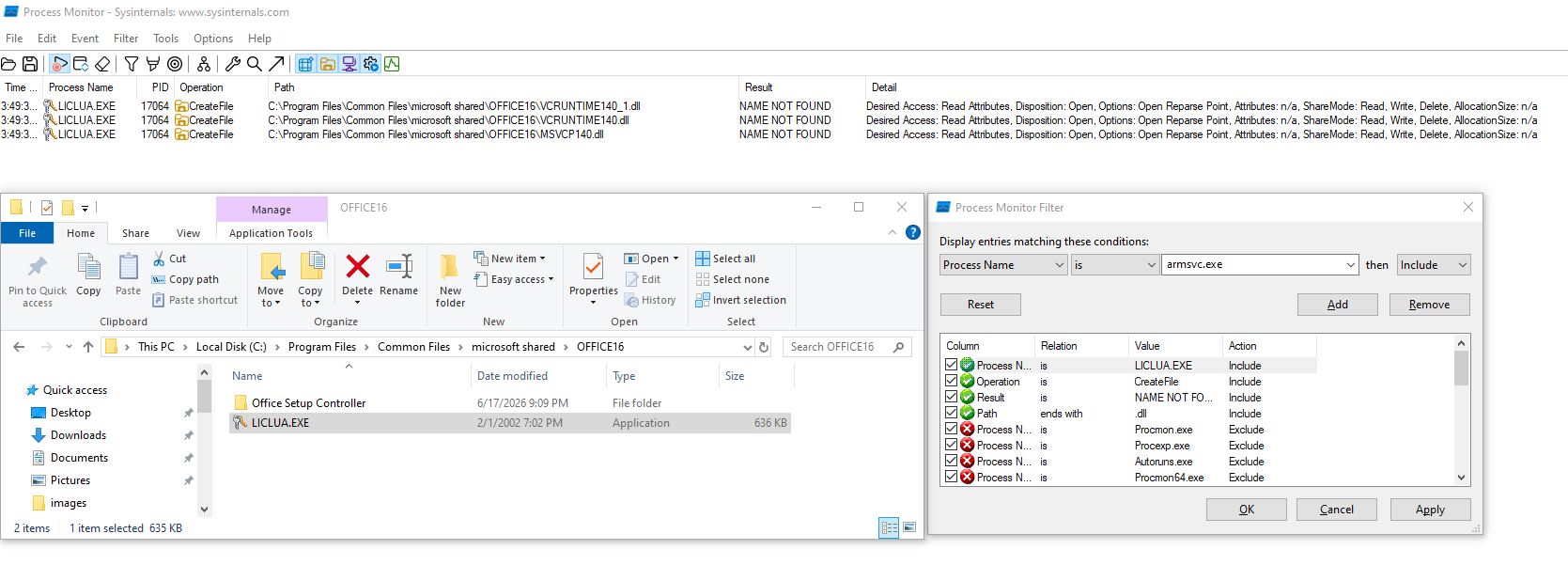Click Cancel in Process Monitor Filter
Screen dimensions: 1568x581
(x=1336, y=510)
